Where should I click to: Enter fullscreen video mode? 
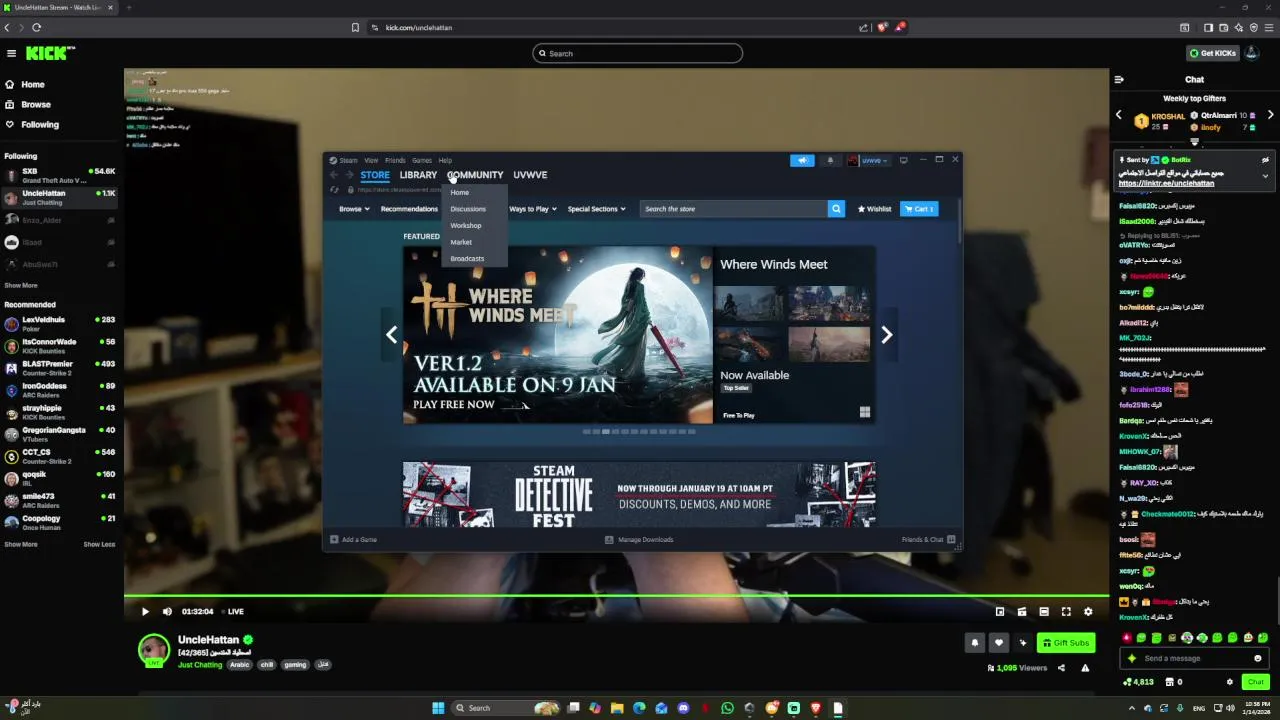point(1066,611)
